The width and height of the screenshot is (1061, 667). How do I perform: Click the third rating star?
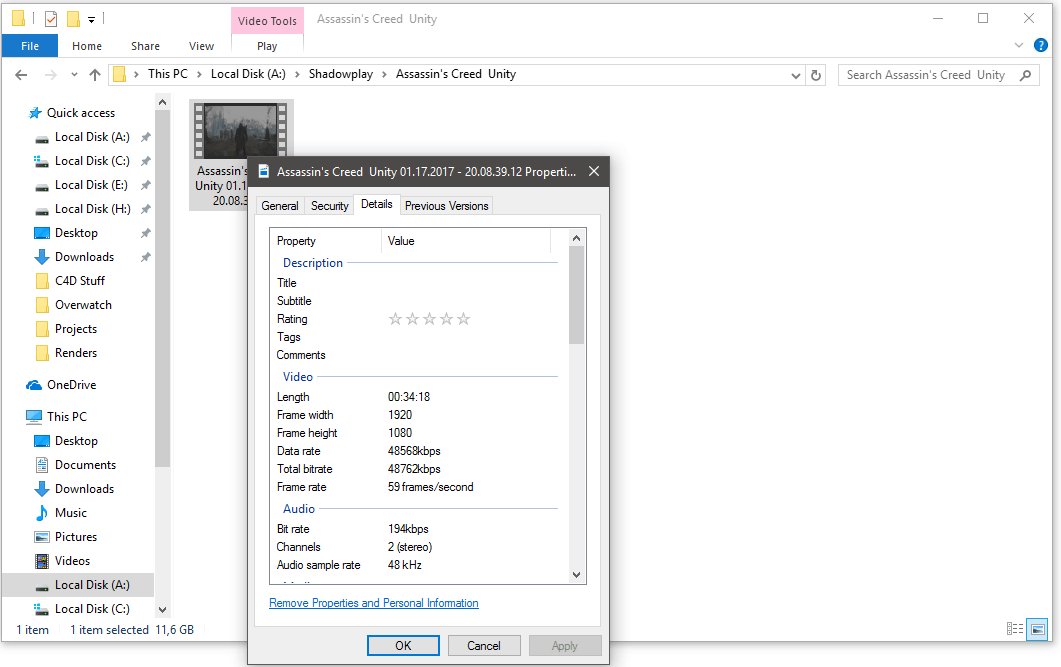coord(429,319)
